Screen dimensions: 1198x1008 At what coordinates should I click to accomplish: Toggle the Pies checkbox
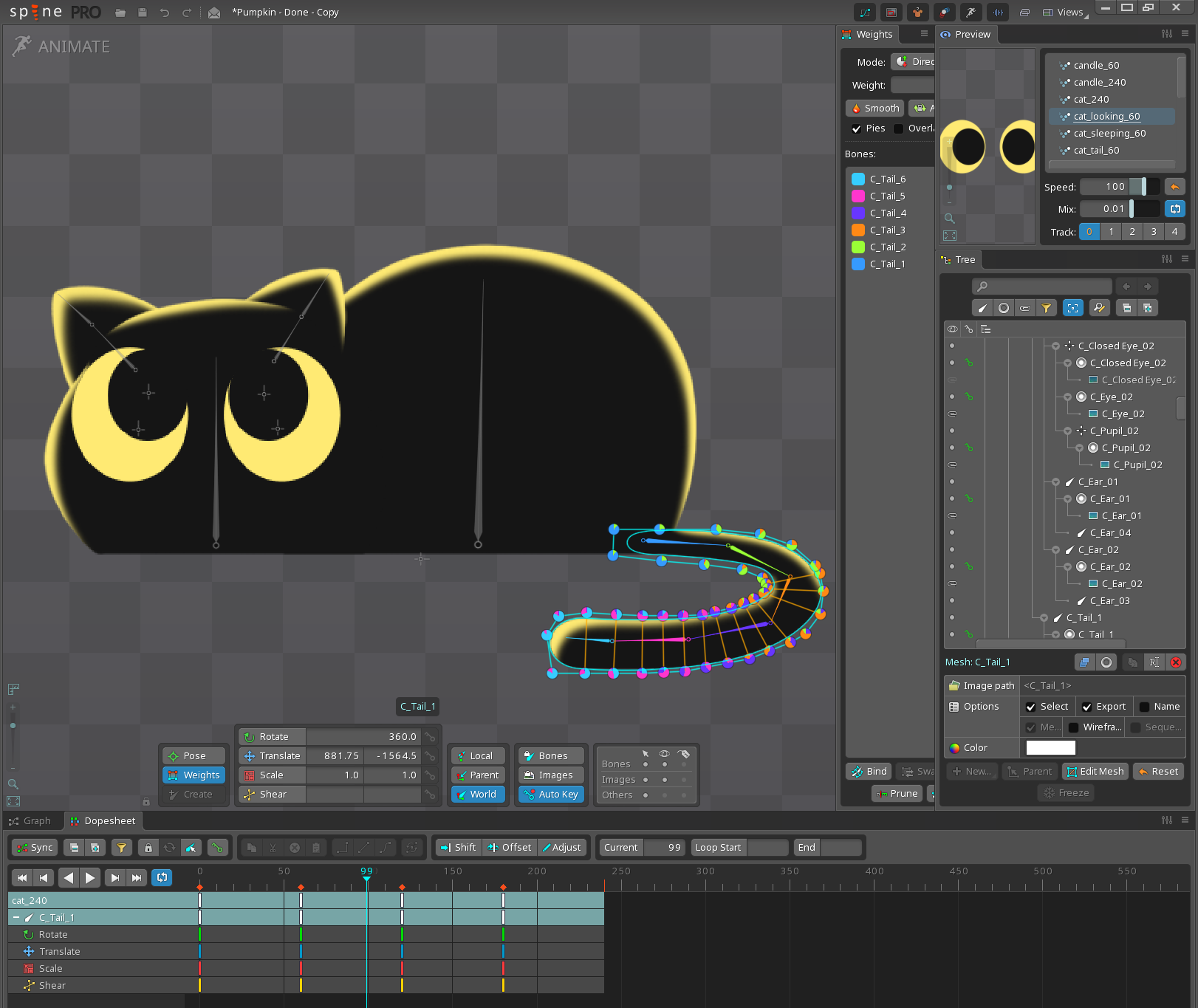click(857, 128)
